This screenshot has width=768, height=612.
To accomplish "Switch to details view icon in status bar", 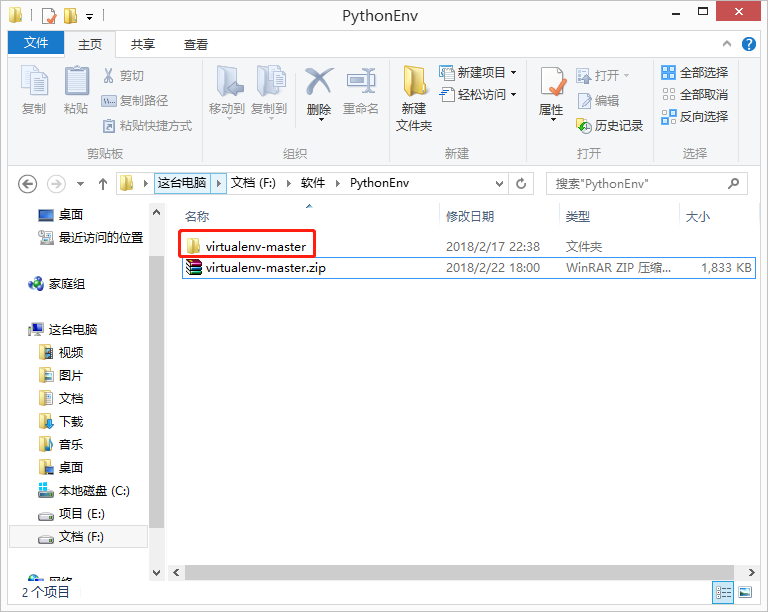I will [723, 592].
